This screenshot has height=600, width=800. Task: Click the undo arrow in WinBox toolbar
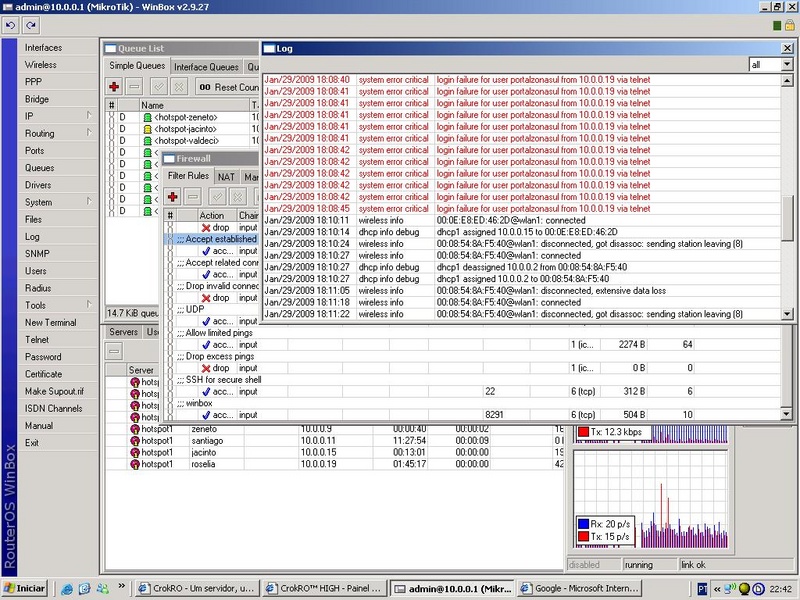pyautogui.click(x=11, y=25)
